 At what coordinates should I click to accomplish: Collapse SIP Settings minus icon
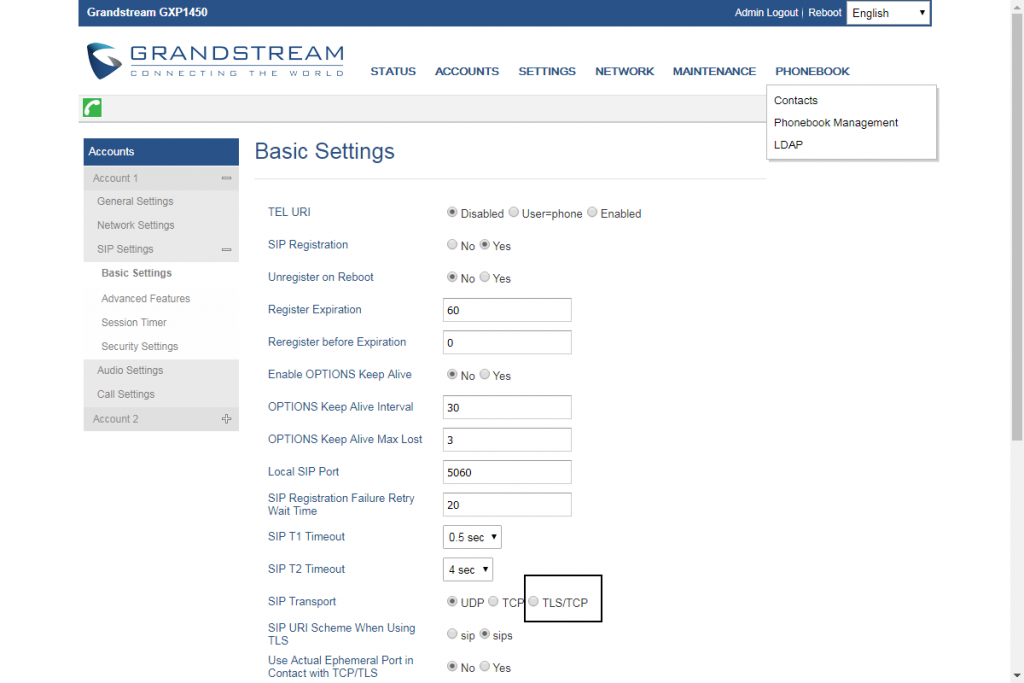tap(226, 249)
